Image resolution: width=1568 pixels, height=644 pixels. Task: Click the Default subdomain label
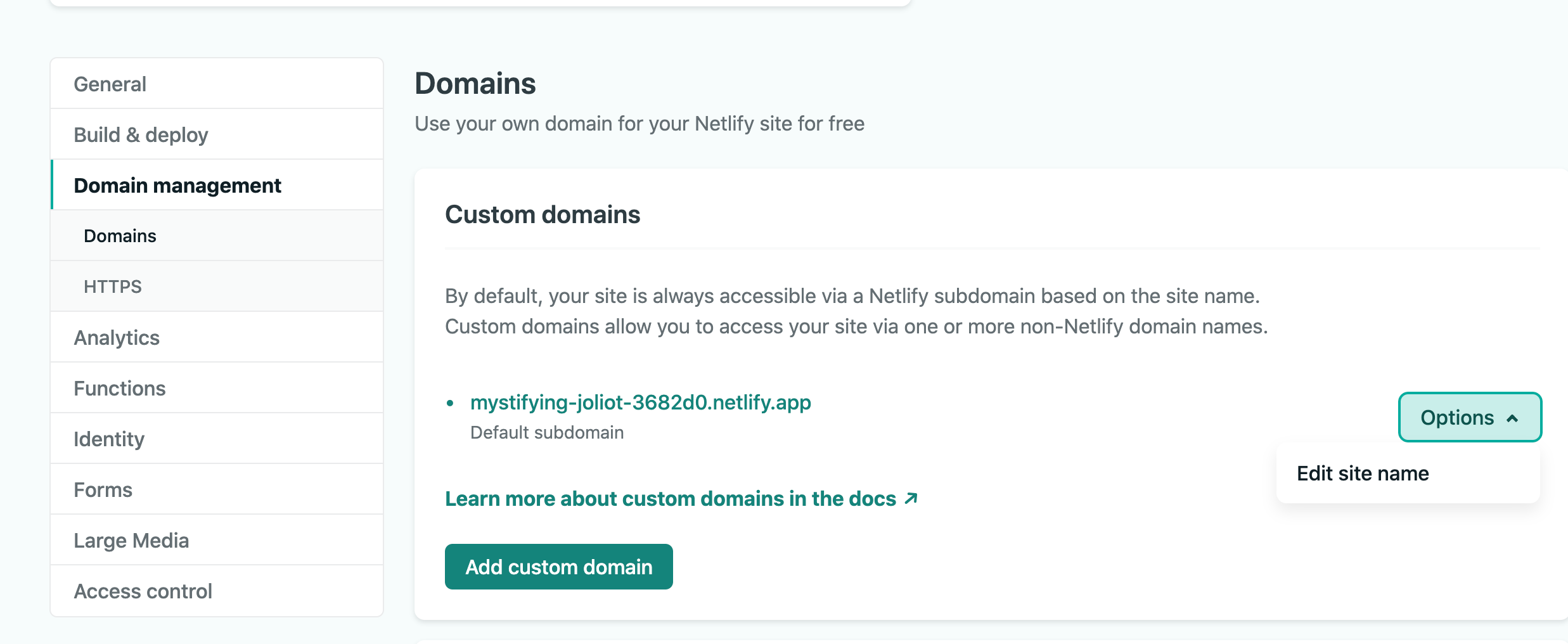pyautogui.click(x=547, y=432)
